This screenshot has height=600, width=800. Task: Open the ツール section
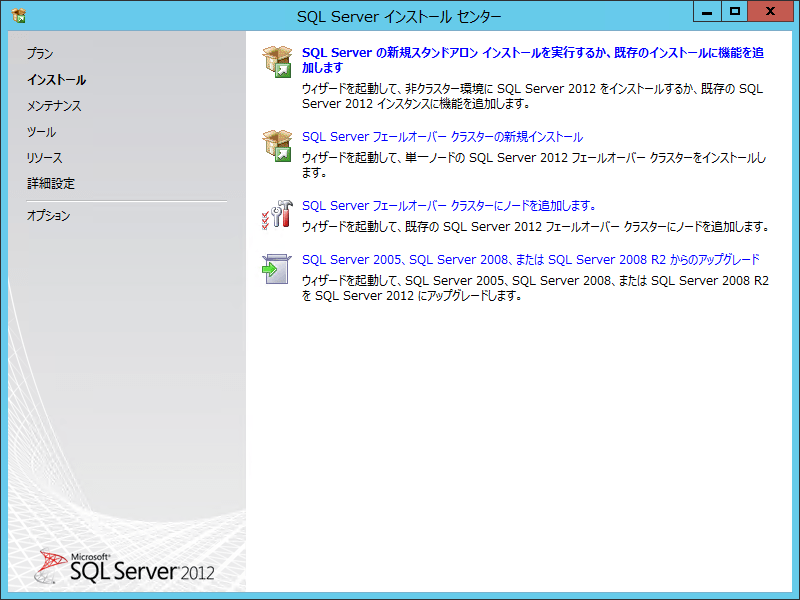41,132
